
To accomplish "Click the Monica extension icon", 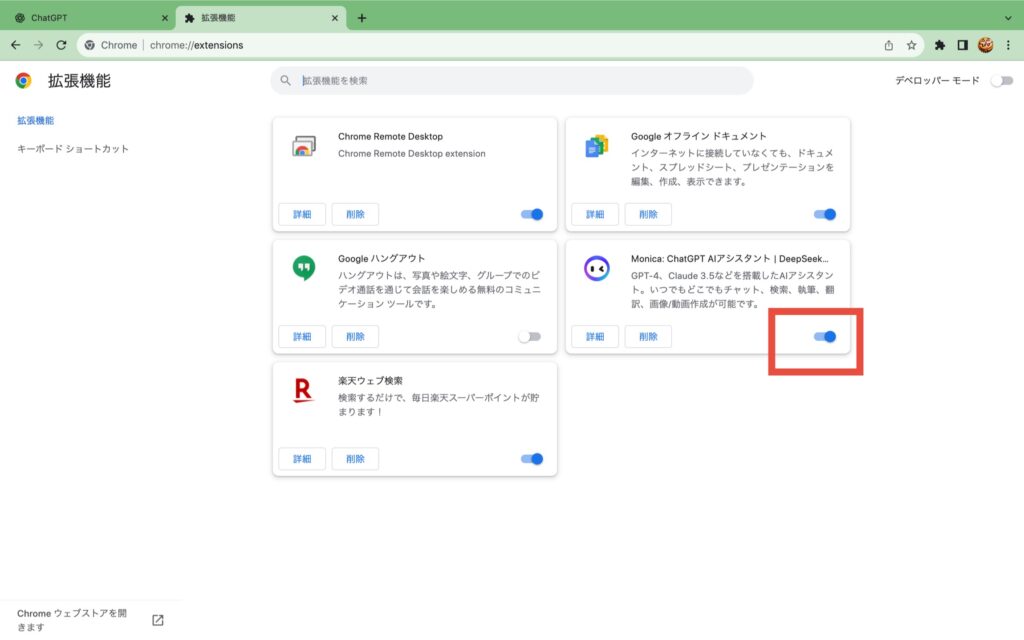I will tap(597, 268).
